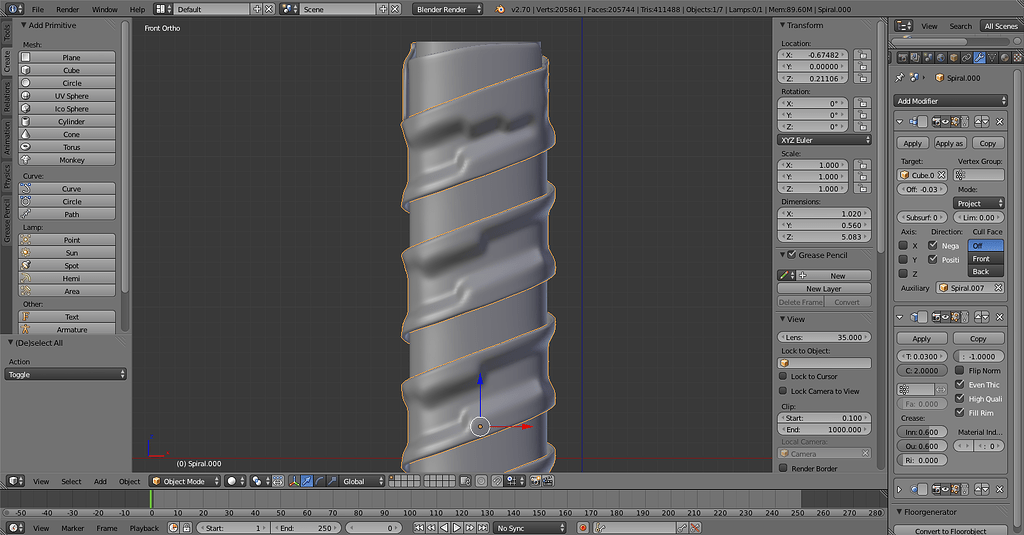
Task: Open the Global orientation dropdown
Action: [x=362, y=481]
